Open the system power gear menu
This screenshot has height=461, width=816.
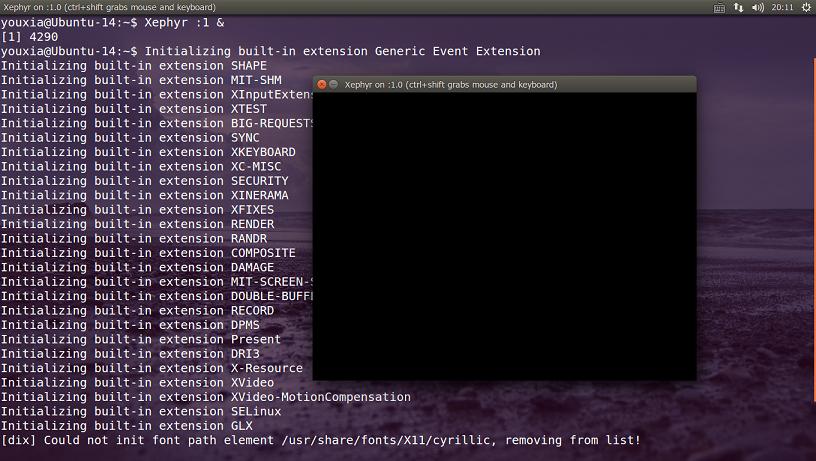tap(806, 7)
